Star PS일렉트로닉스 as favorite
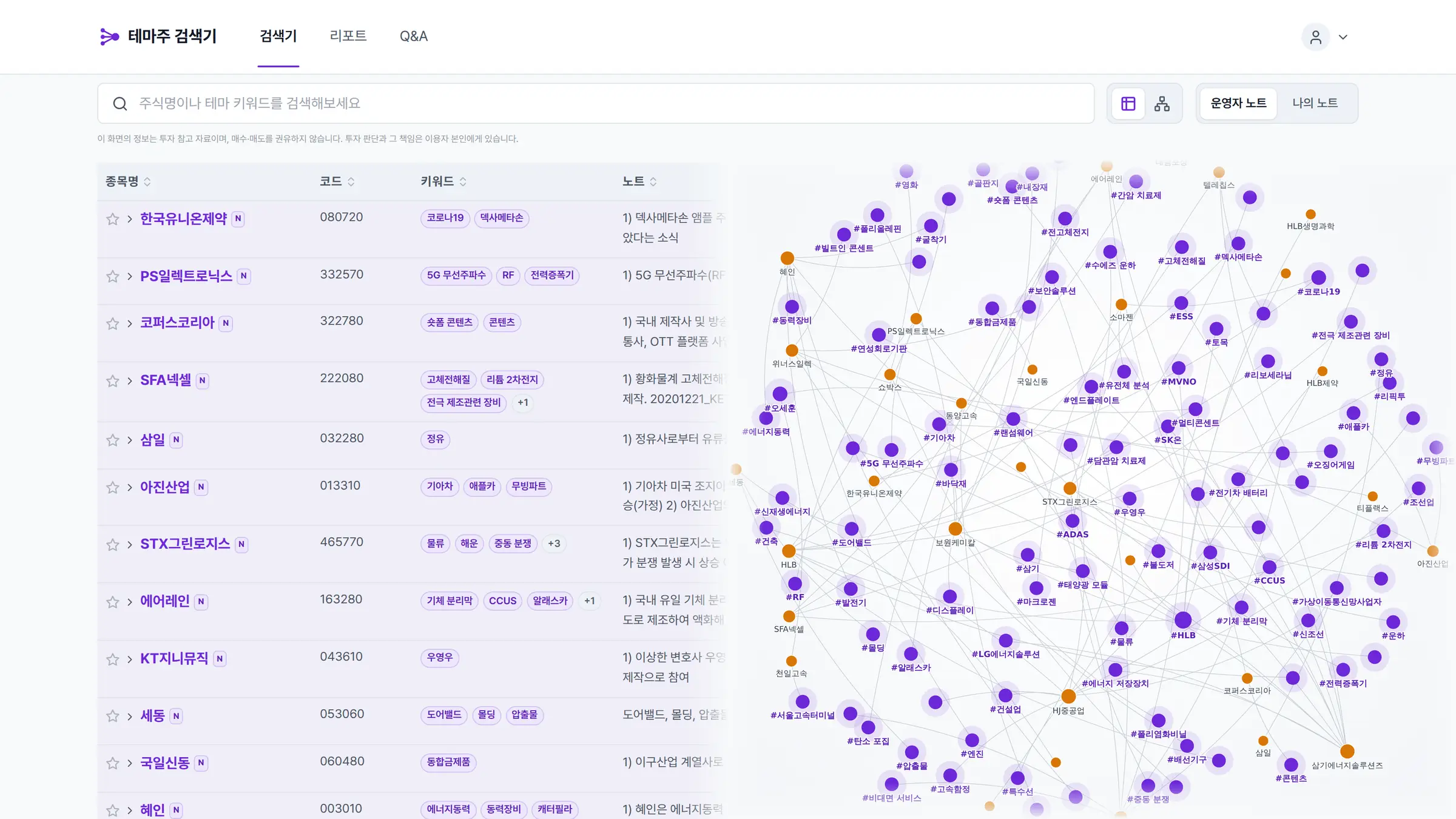 (x=112, y=277)
